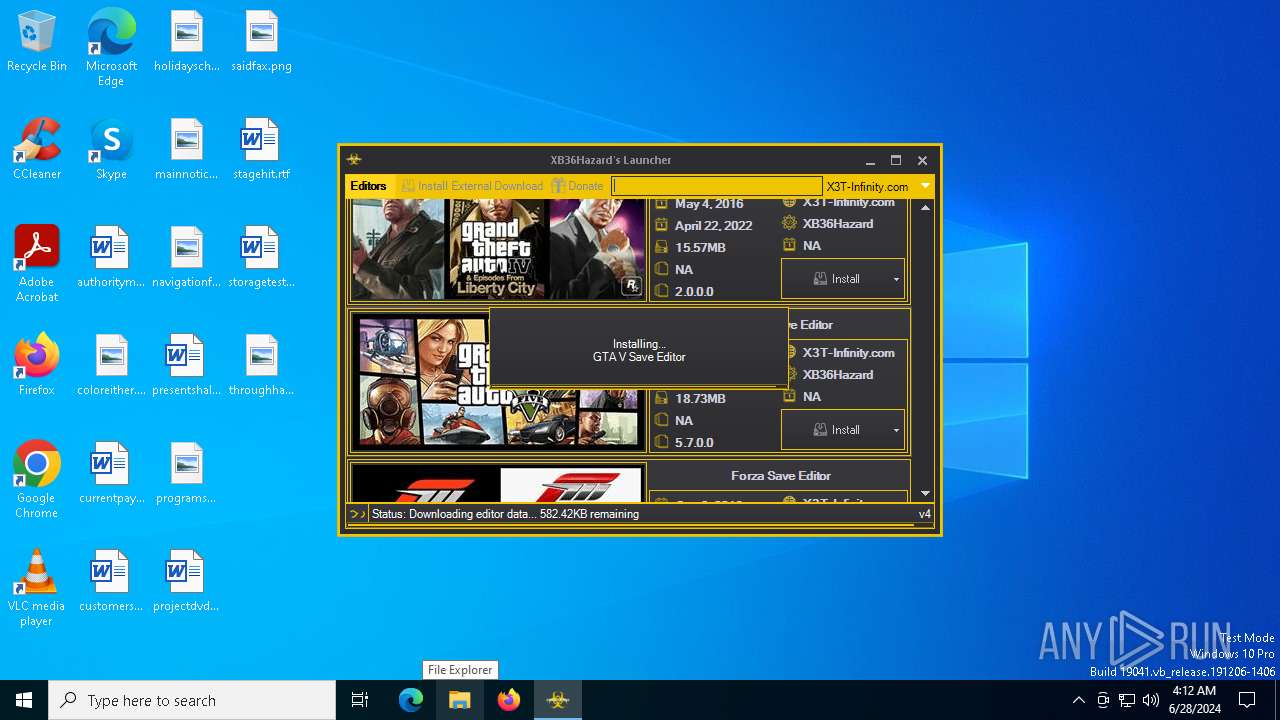The image size is (1280, 720).
Task: Click the console arrow icon in status bar
Action: 357,514
